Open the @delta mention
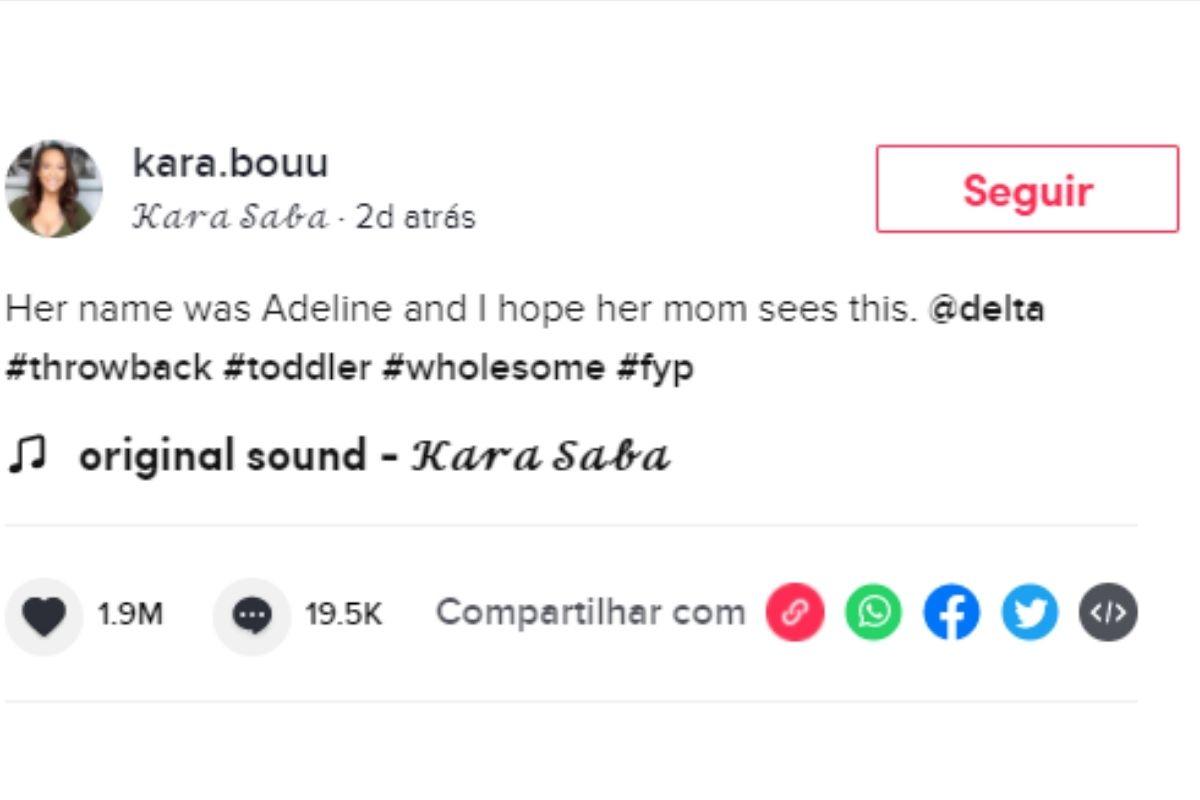1200x800 pixels. [x=986, y=309]
